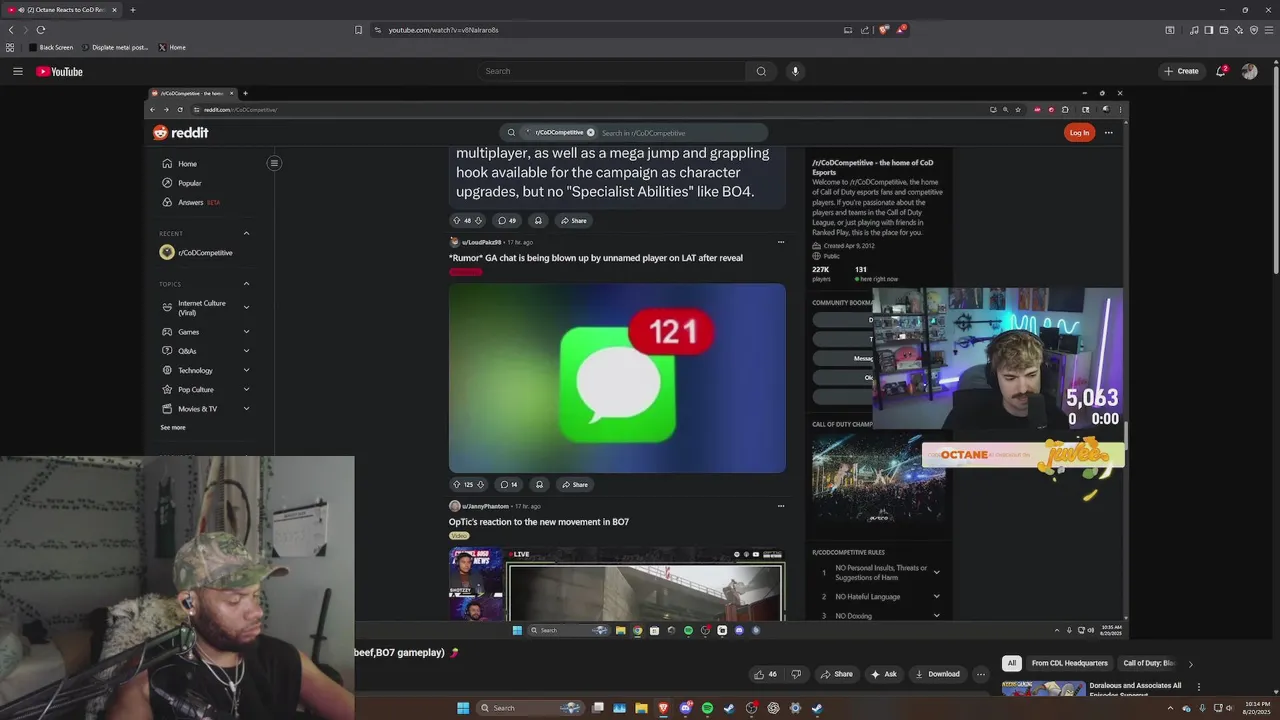
Task: Open the YouTube guide hamburger menu
Action: click(x=17, y=71)
